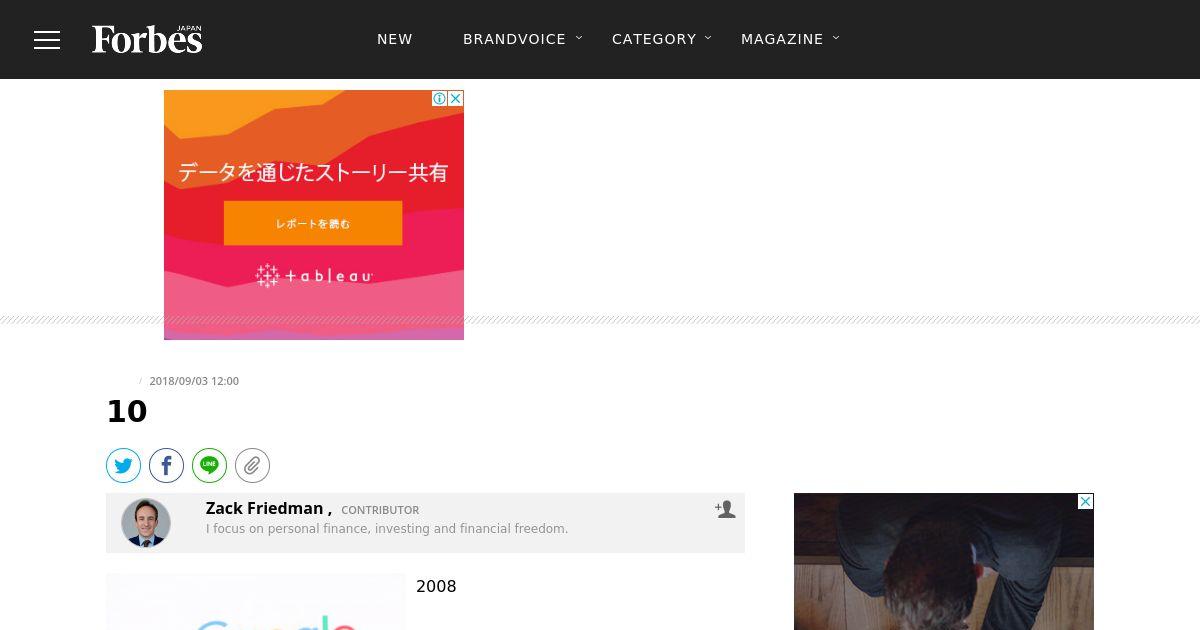Open the hamburger navigation menu

(x=47, y=40)
